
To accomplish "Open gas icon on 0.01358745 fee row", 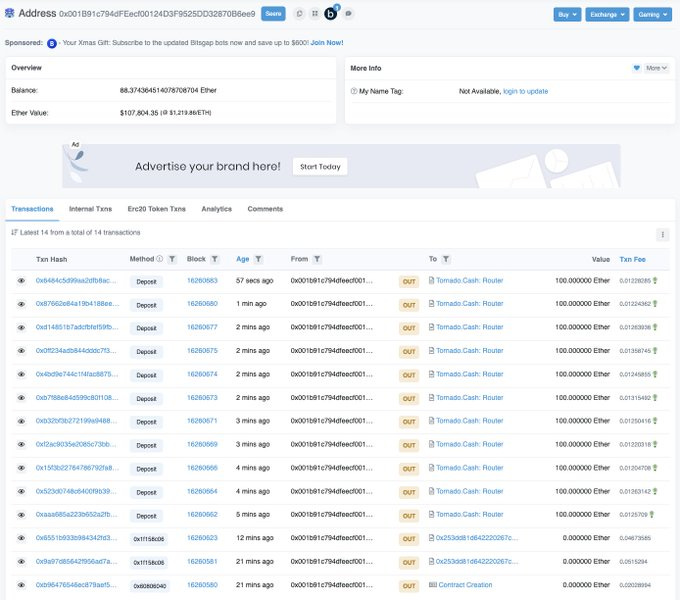I will 655,351.
